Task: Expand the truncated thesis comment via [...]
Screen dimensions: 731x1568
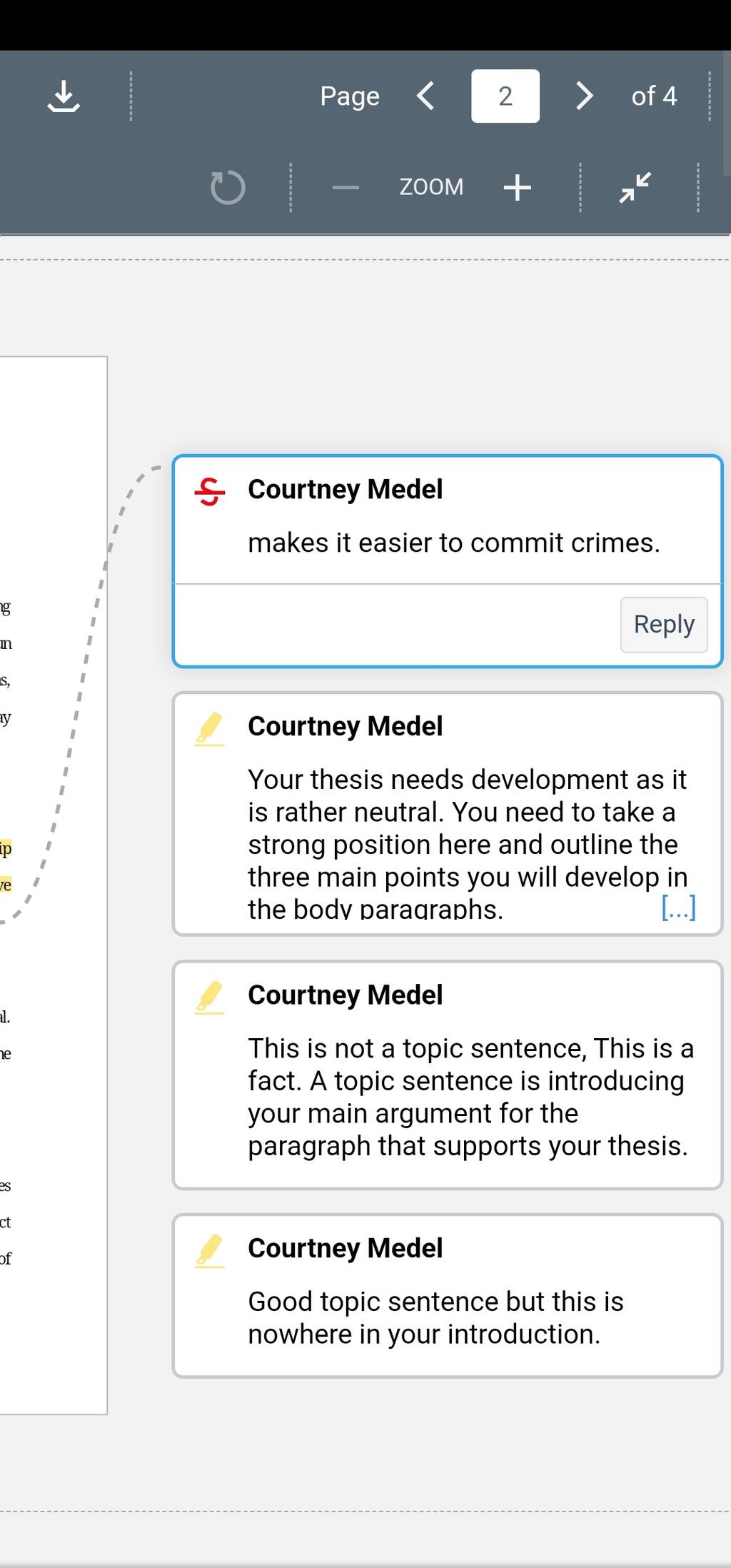Action: coord(678,908)
